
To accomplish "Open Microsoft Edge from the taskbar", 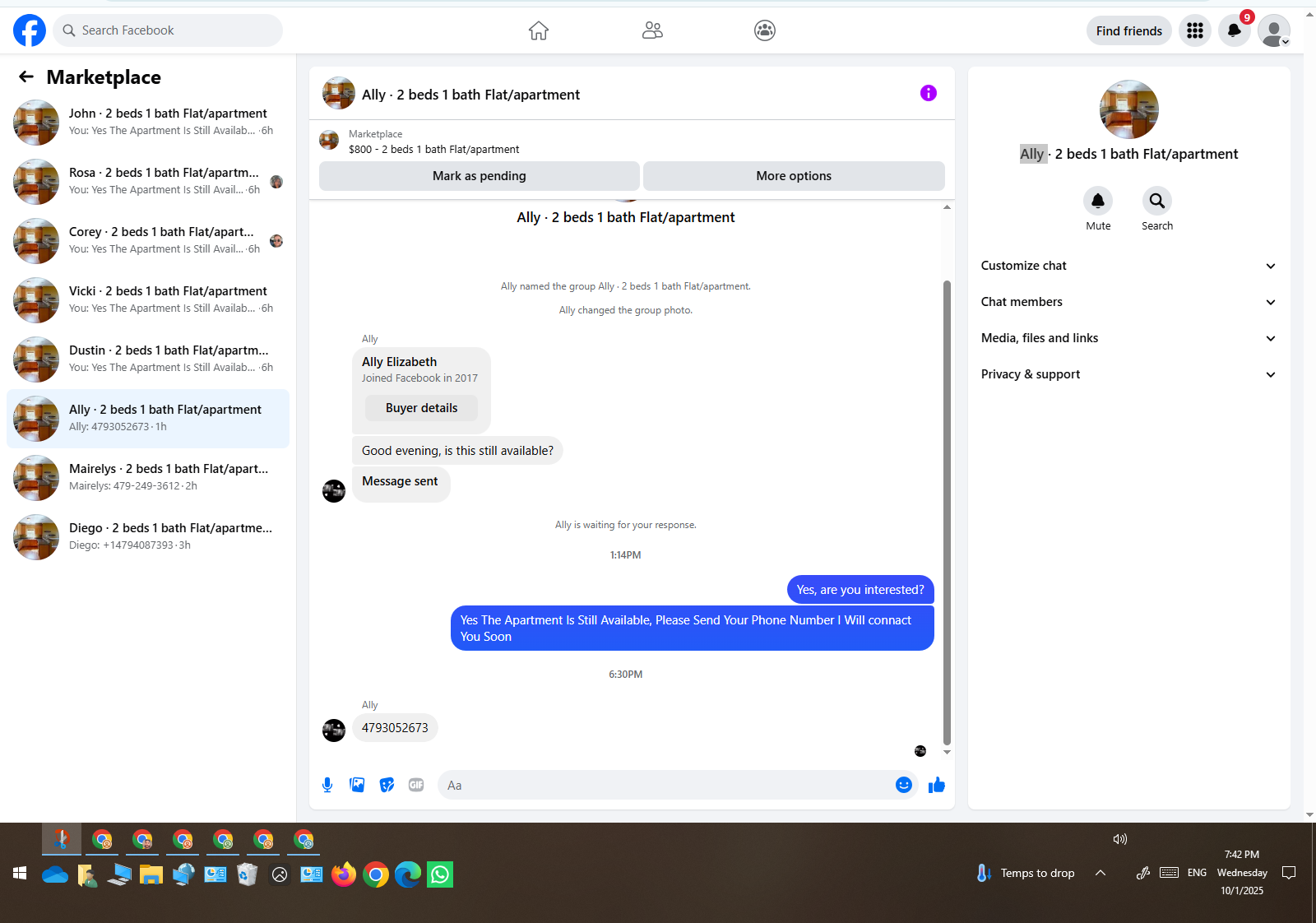I will pyautogui.click(x=408, y=874).
